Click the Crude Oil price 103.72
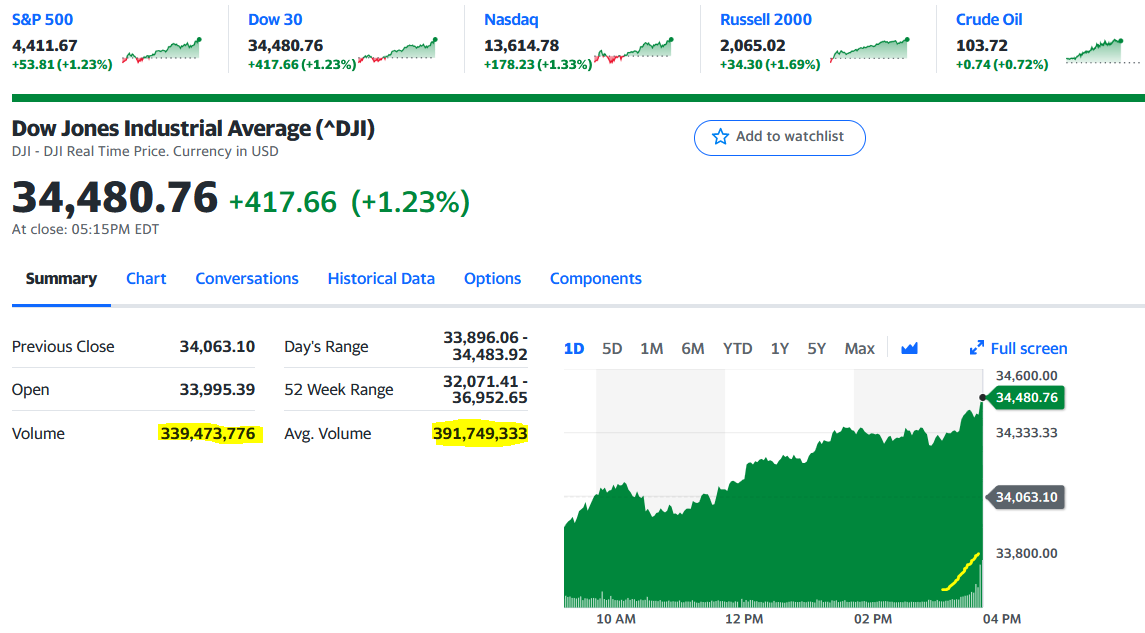Image resolution: width=1145 pixels, height=633 pixels. pyautogui.click(x=981, y=45)
